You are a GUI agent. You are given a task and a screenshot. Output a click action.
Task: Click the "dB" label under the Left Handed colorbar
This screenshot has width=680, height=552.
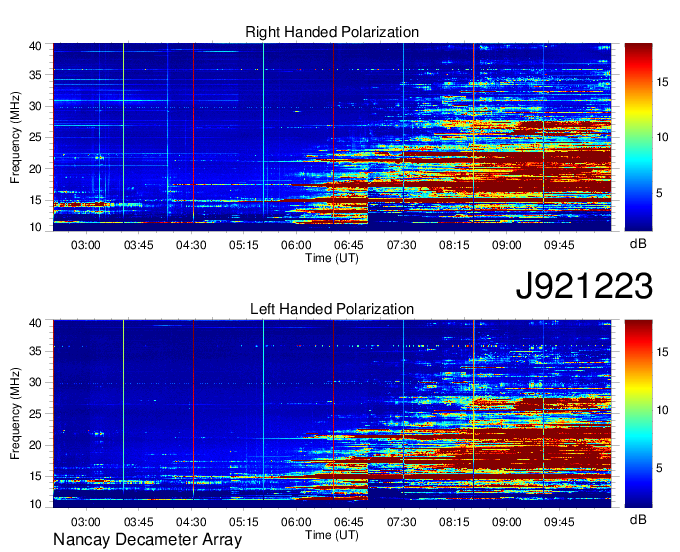click(x=638, y=519)
